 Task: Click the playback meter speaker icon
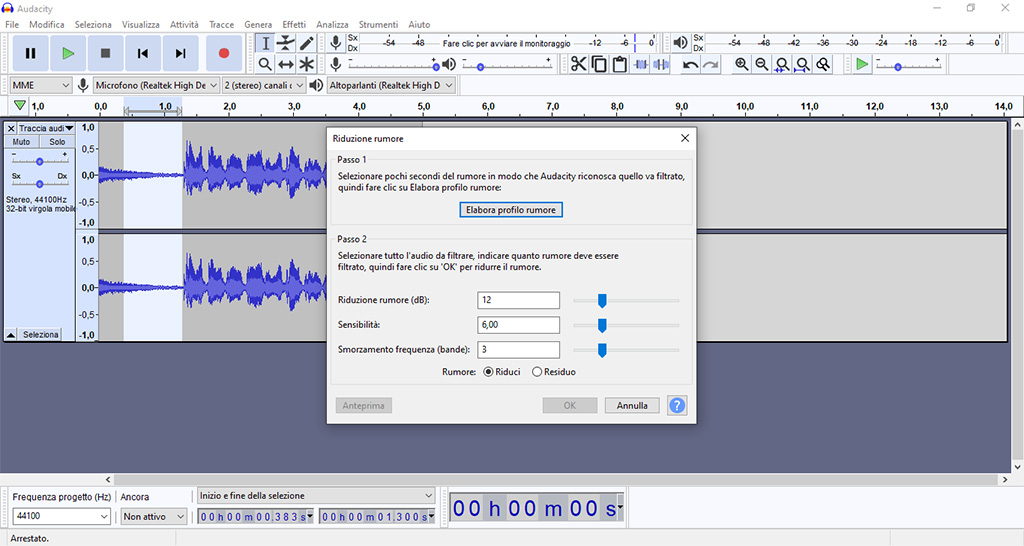(x=680, y=42)
